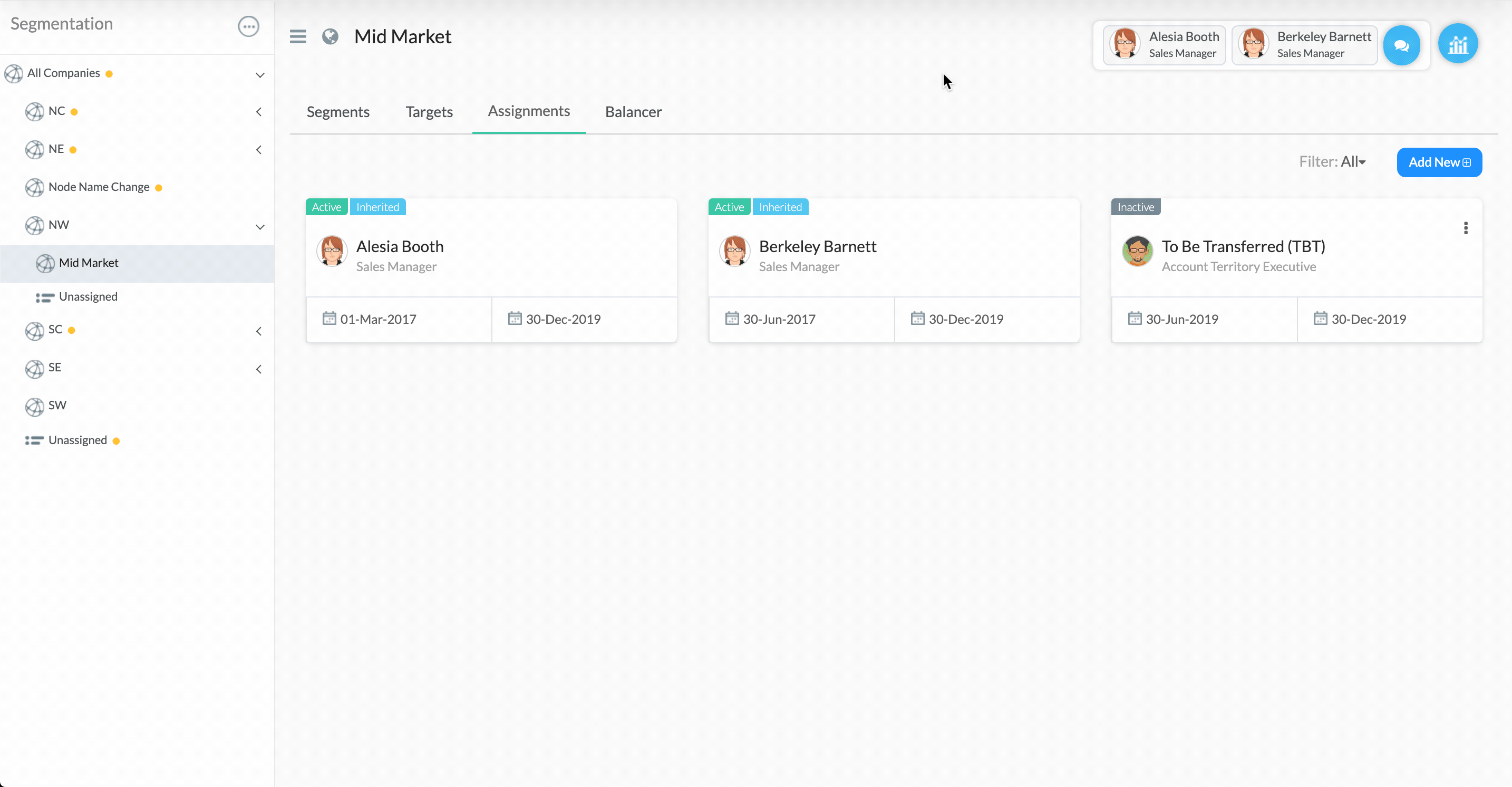Select All Companies root node label
1512x787 pixels.
point(63,73)
